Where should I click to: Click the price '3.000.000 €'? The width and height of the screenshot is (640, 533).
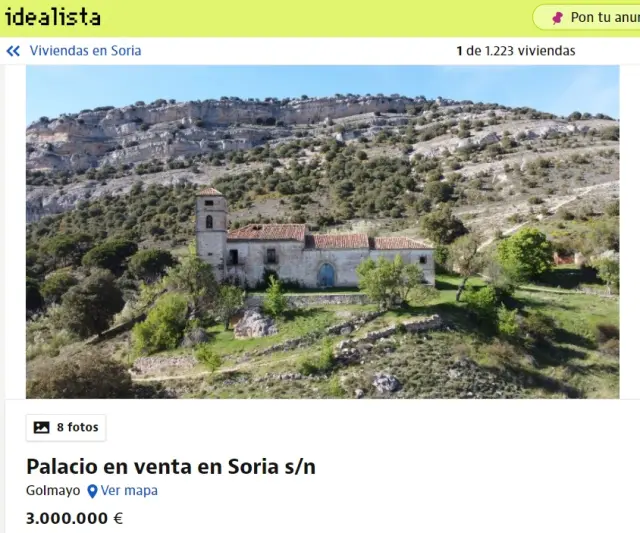pyautogui.click(x=74, y=518)
